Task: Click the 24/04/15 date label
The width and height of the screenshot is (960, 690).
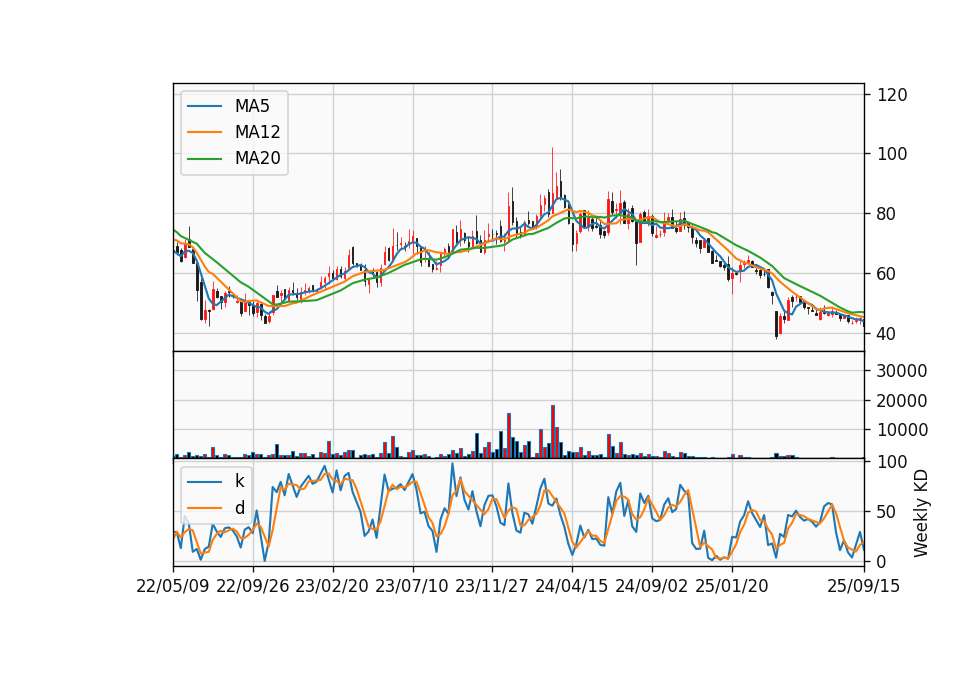Action: (x=572, y=586)
